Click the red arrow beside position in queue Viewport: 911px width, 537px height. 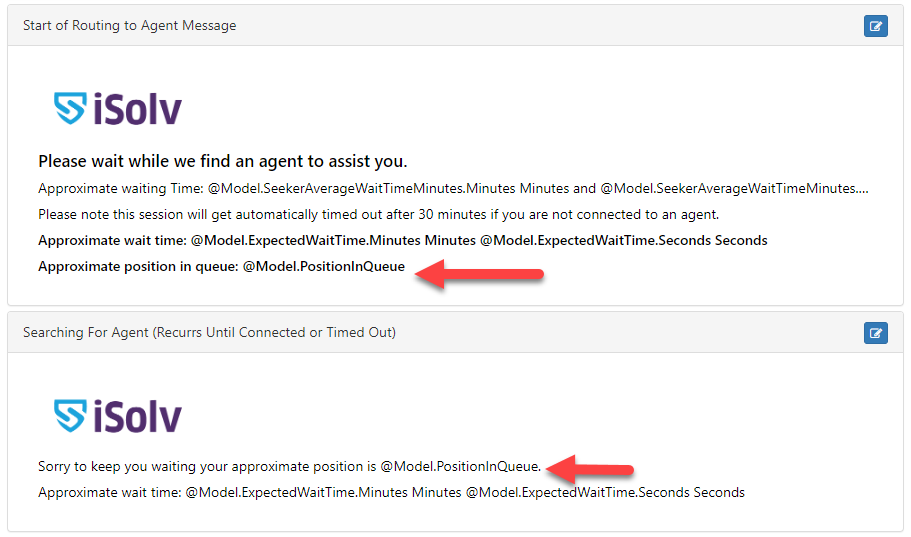(x=479, y=274)
